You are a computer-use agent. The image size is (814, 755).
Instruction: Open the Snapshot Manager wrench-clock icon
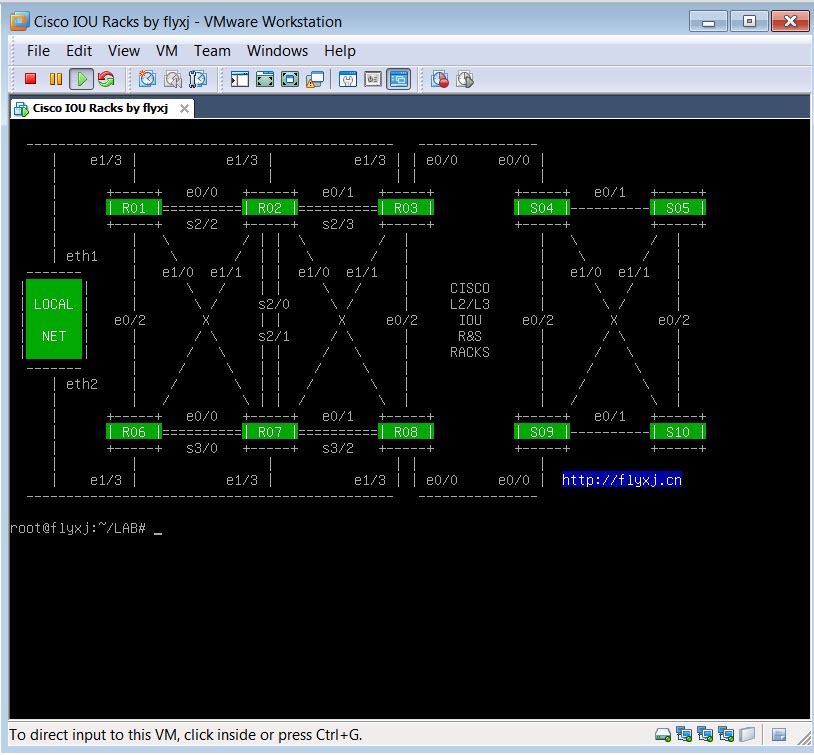[198, 79]
